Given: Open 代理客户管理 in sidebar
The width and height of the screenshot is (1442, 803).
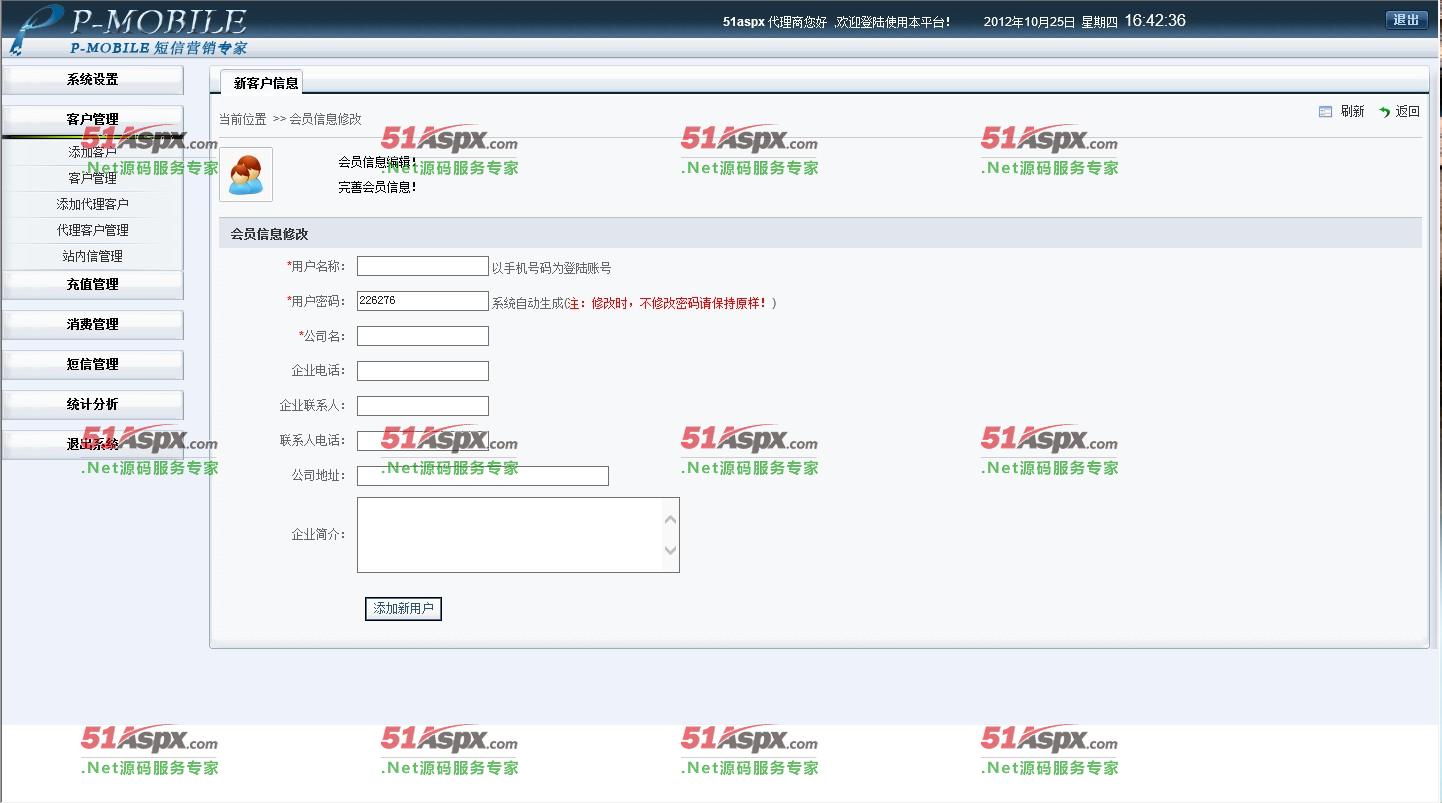Looking at the screenshot, I should [93, 230].
